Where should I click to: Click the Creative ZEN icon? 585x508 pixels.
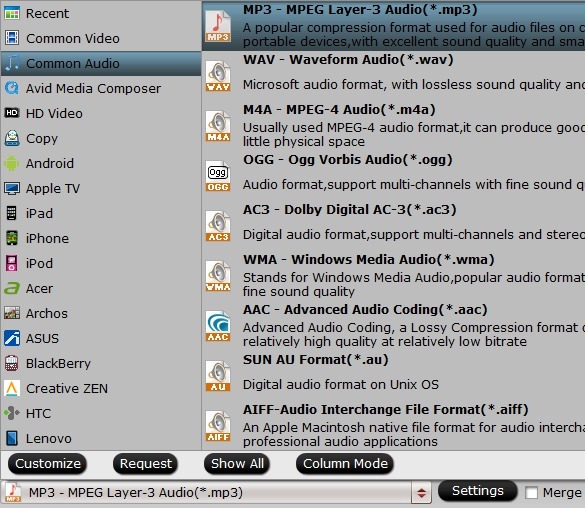12,388
